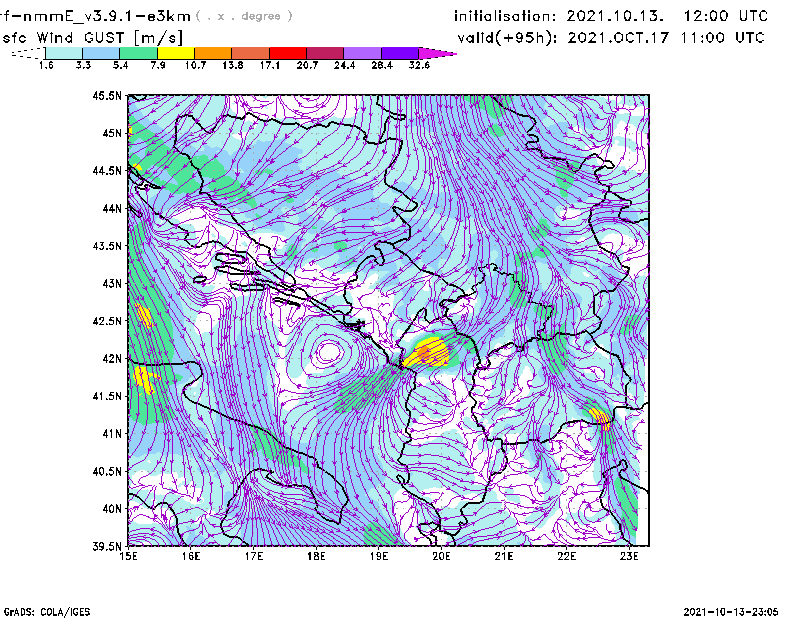Click the "19E" longitude label
The height and width of the screenshot is (618, 800).
click(379, 556)
